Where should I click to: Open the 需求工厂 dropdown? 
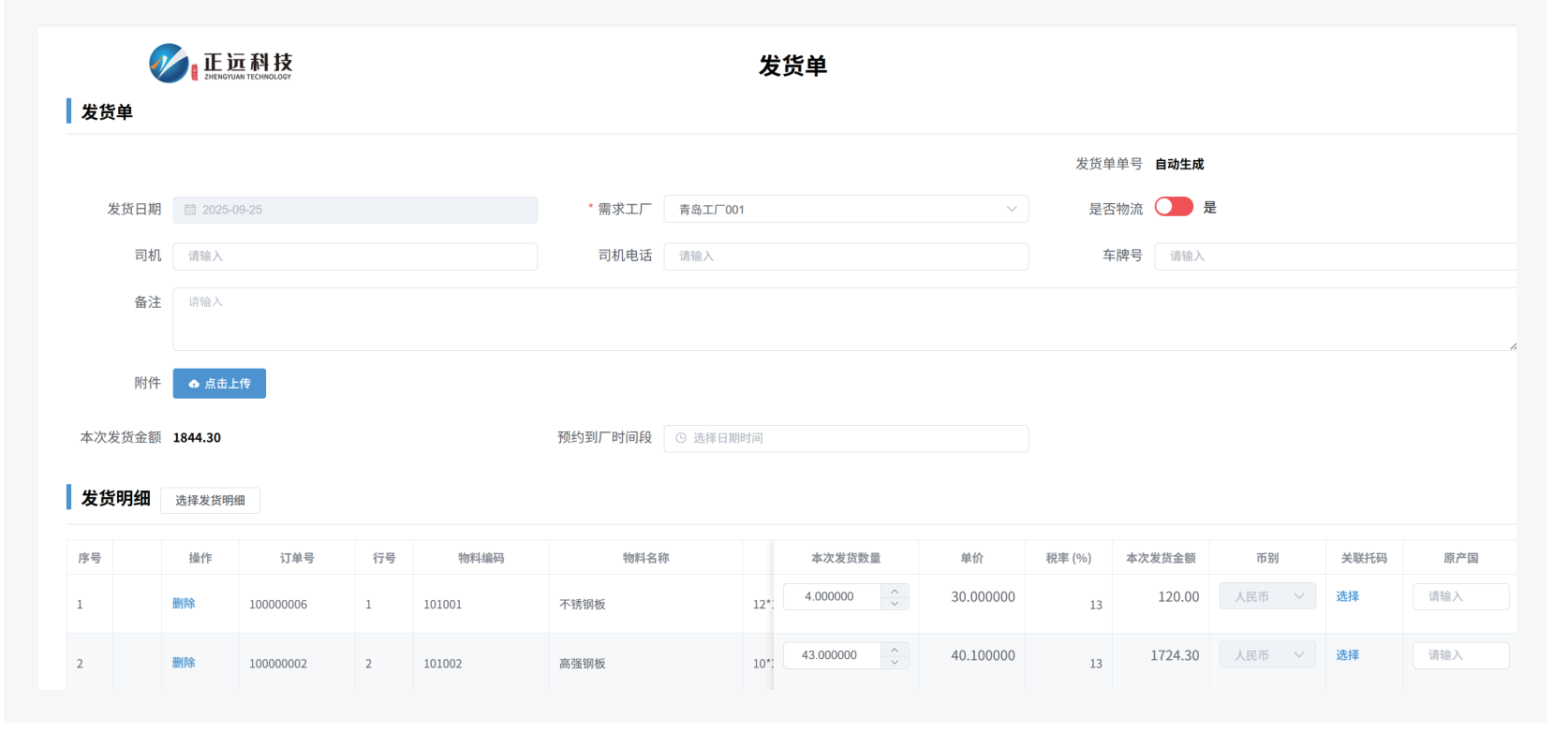845,210
